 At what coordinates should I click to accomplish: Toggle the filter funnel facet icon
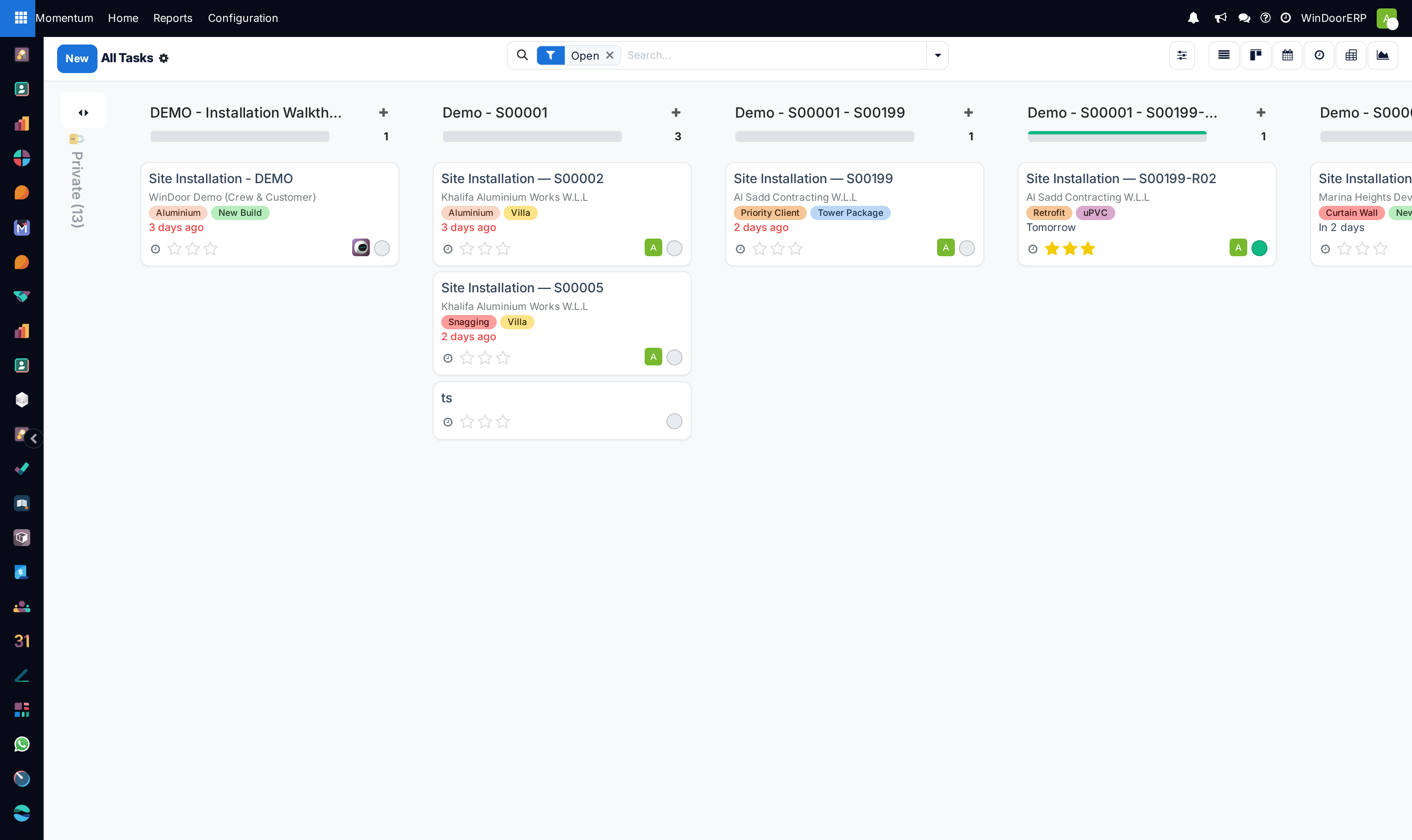coord(551,55)
